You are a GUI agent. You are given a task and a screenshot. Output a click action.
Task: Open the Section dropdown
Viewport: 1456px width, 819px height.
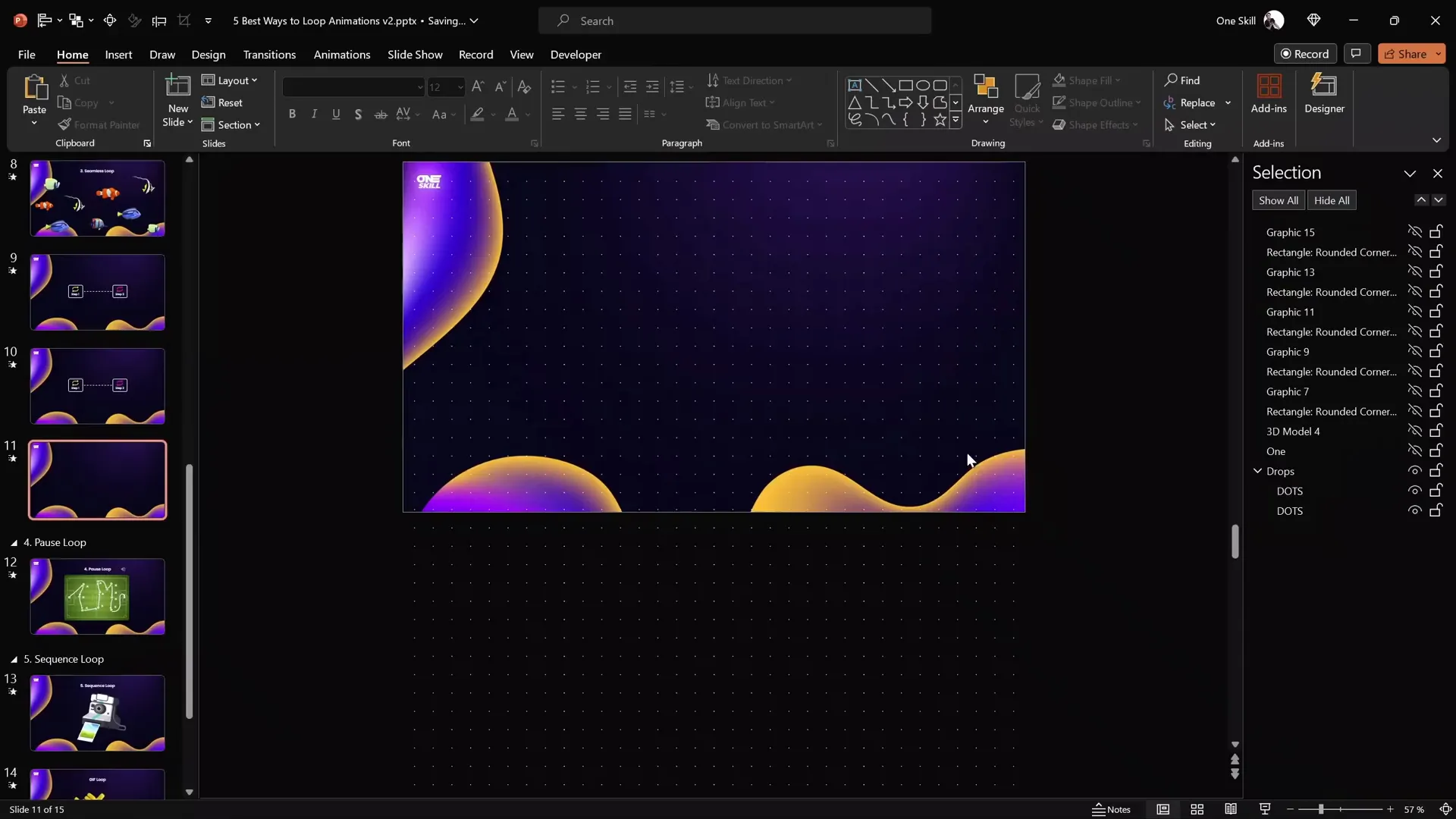pos(231,124)
